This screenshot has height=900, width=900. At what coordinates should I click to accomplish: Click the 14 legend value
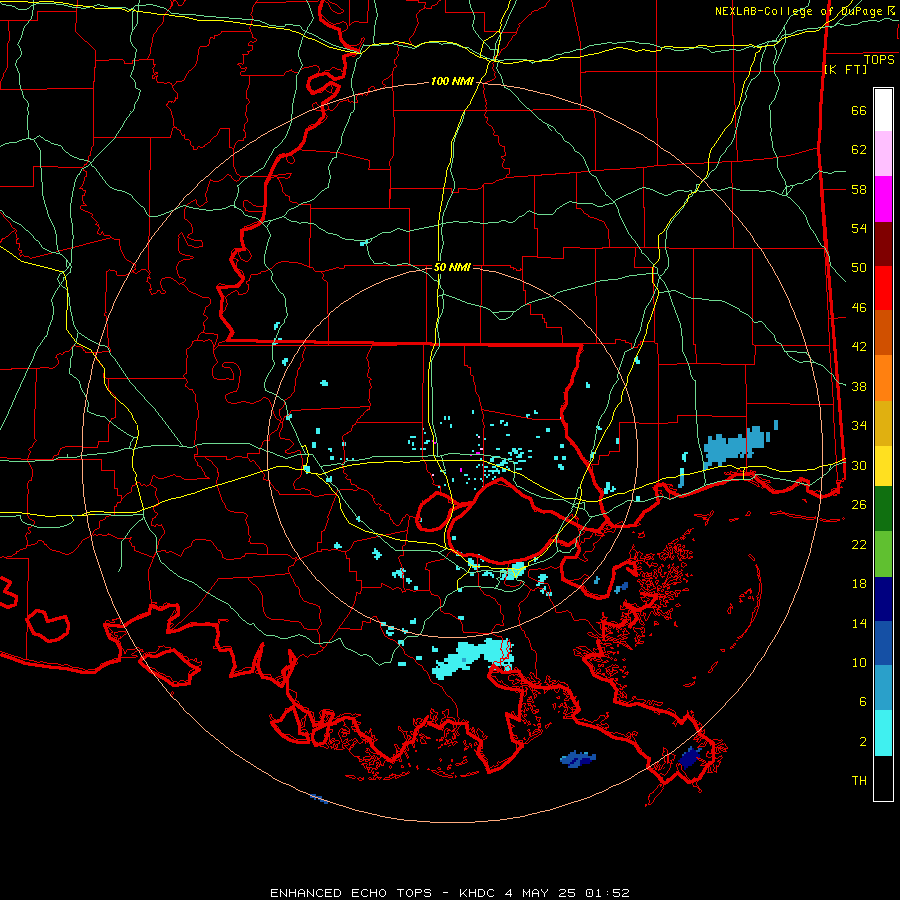pos(859,624)
